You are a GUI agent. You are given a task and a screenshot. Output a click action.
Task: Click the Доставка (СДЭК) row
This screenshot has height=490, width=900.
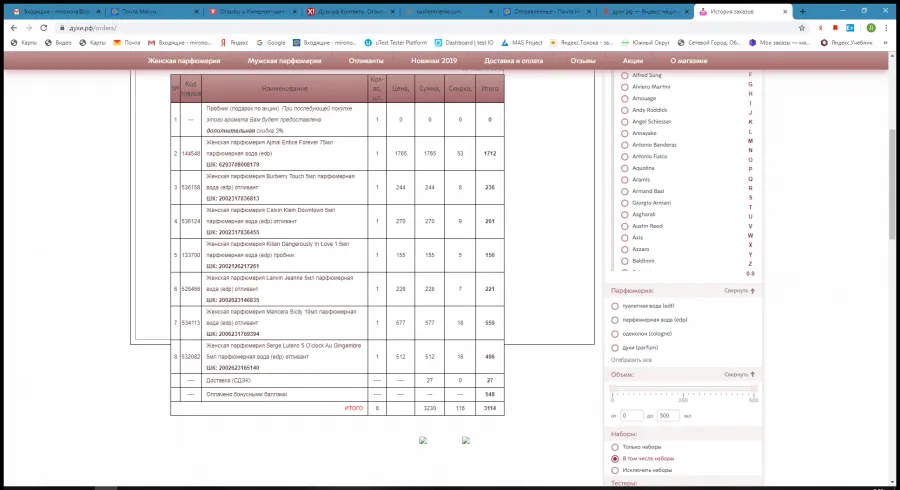337,380
